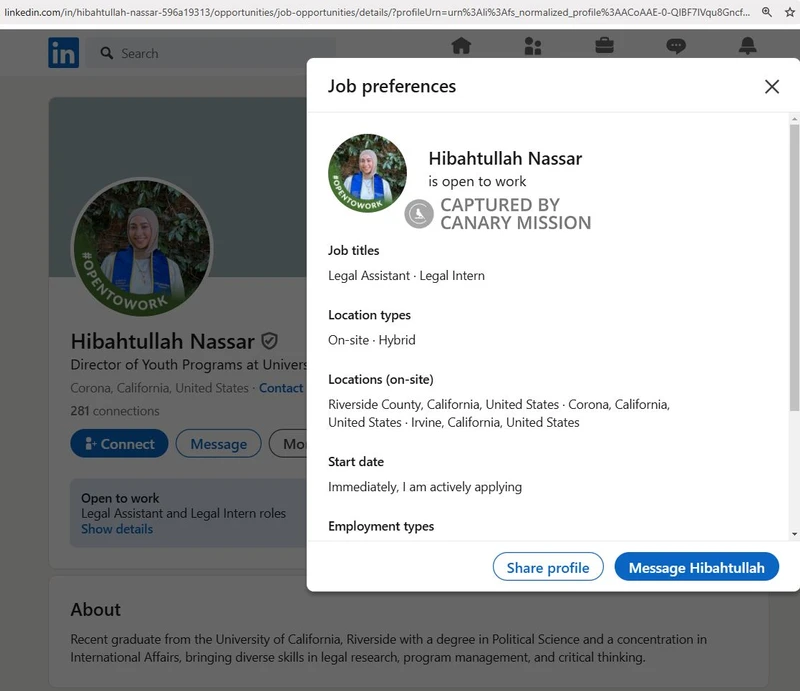This screenshot has width=800, height=691.
Task: Click the About paragraph about Recent graduate
Action: coord(389,648)
